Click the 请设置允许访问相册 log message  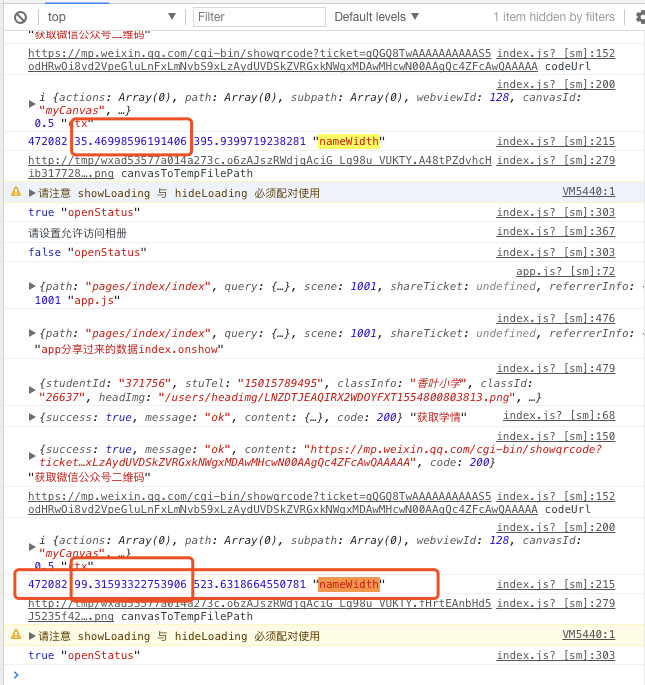click(77, 233)
